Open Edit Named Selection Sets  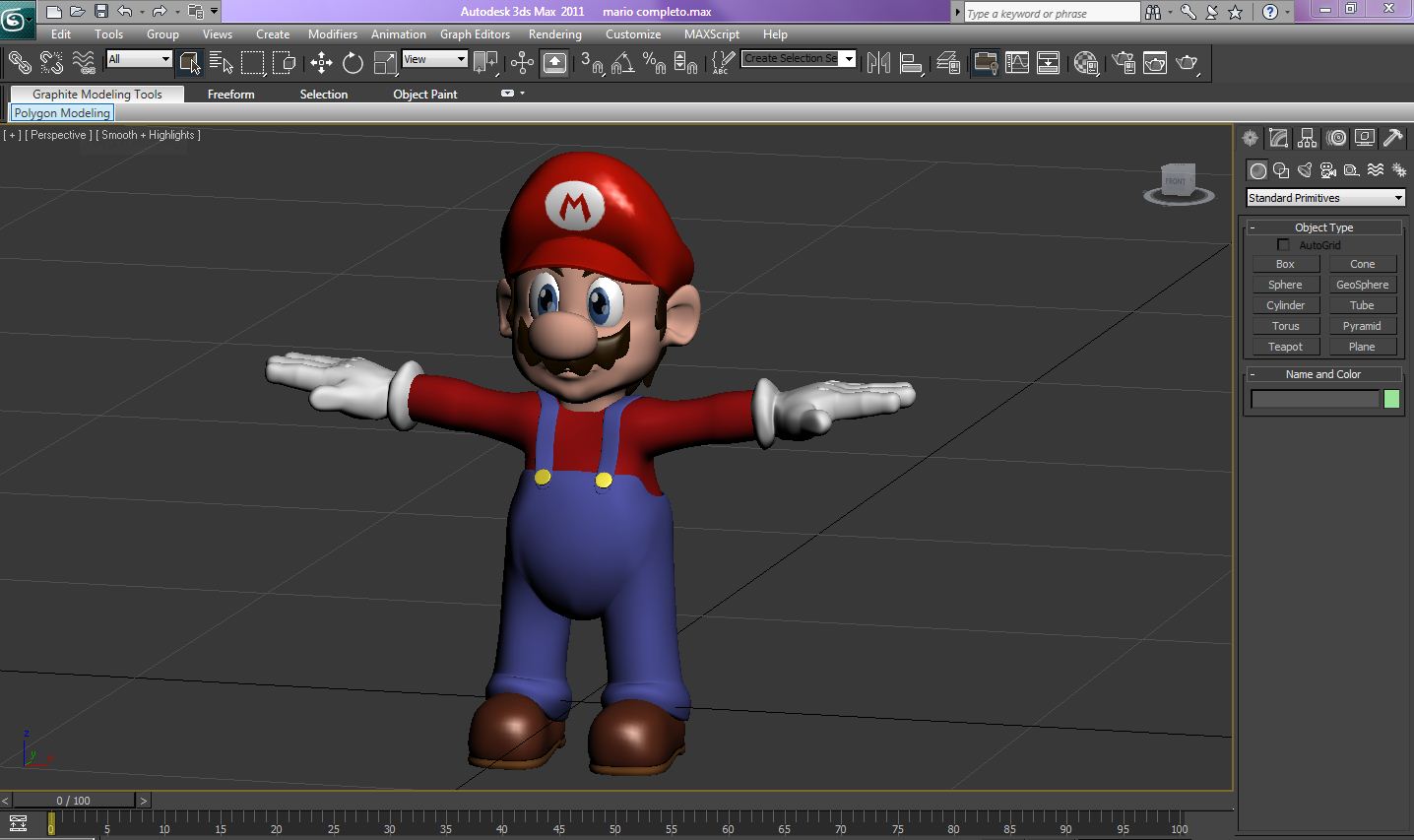pos(723,63)
